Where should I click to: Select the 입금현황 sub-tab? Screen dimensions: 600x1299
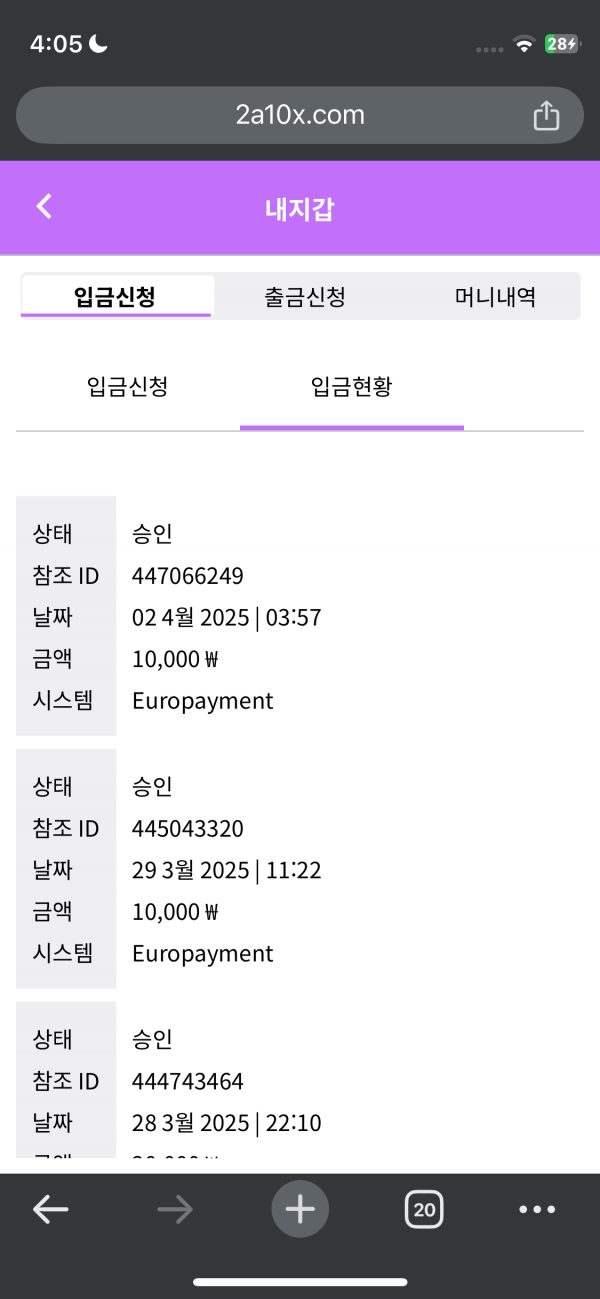[x=351, y=387]
